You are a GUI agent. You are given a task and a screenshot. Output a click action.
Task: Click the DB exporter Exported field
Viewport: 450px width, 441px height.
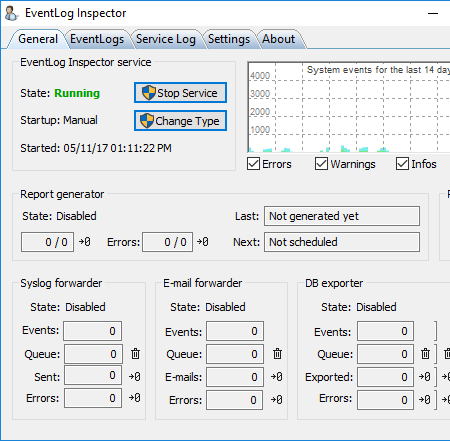[386, 377]
